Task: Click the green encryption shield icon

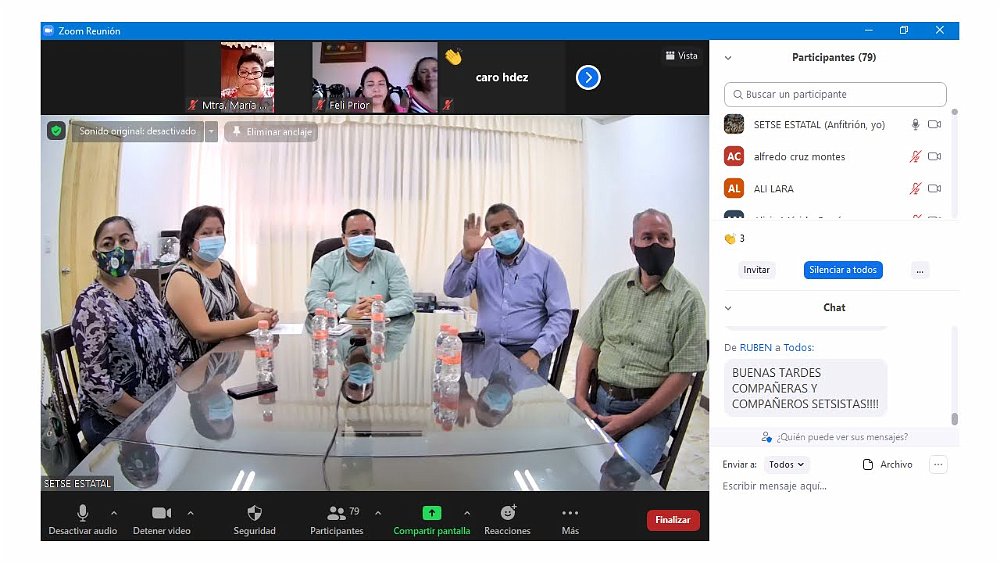Action: tap(57, 131)
